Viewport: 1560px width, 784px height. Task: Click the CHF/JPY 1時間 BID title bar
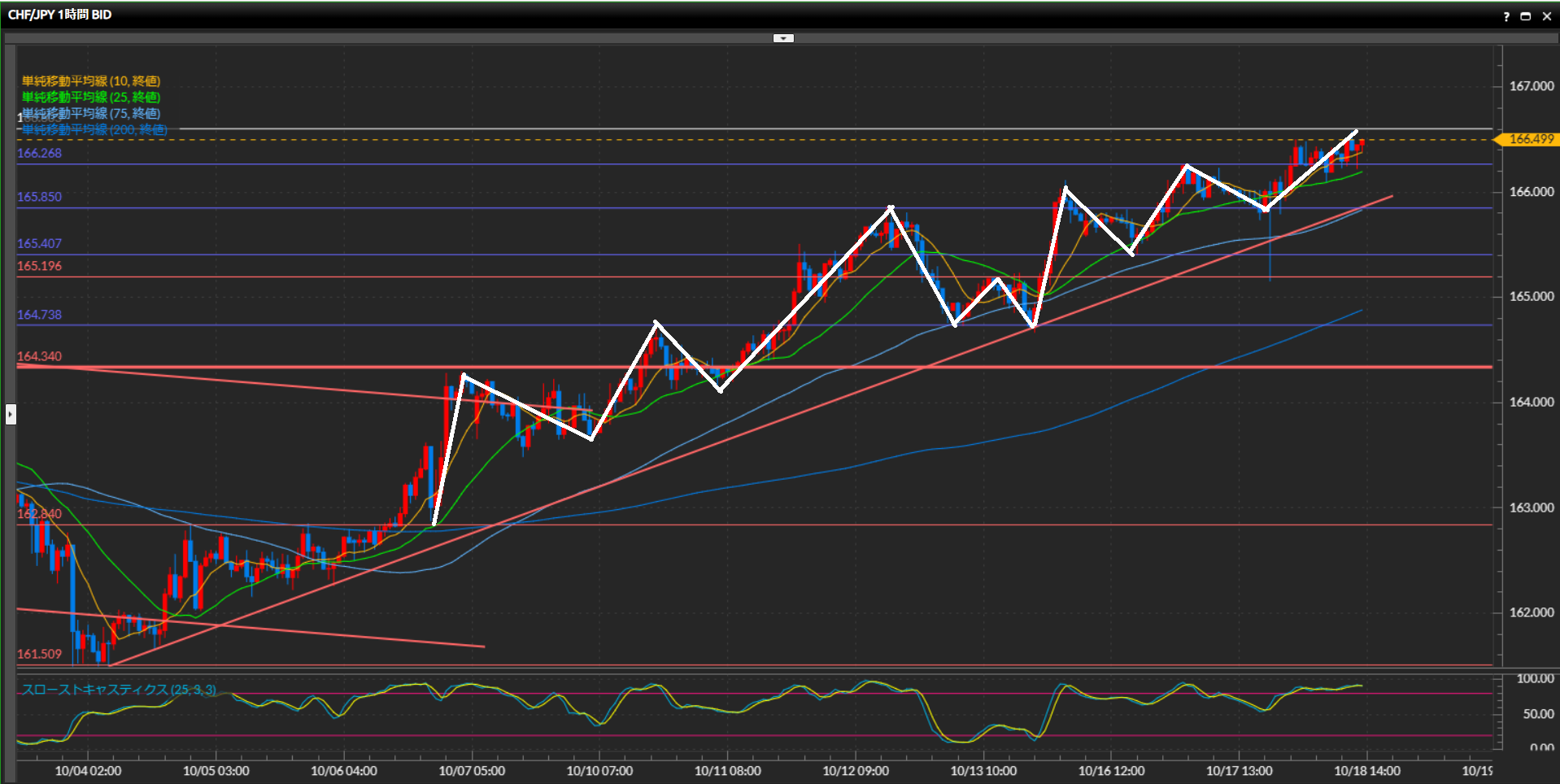click(60, 15)
